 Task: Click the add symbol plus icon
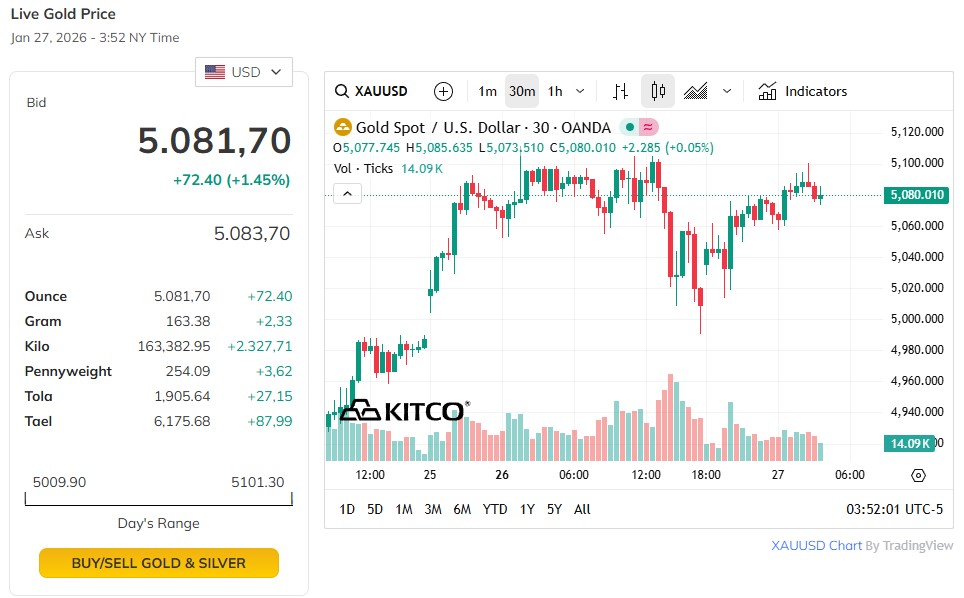click(444, 91)
